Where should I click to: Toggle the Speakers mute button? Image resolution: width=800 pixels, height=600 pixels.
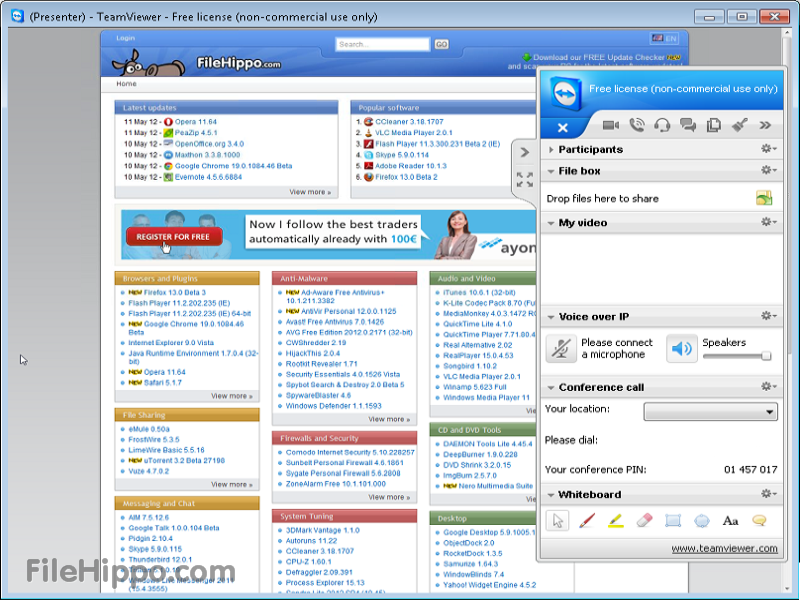[x=682, y=348]
